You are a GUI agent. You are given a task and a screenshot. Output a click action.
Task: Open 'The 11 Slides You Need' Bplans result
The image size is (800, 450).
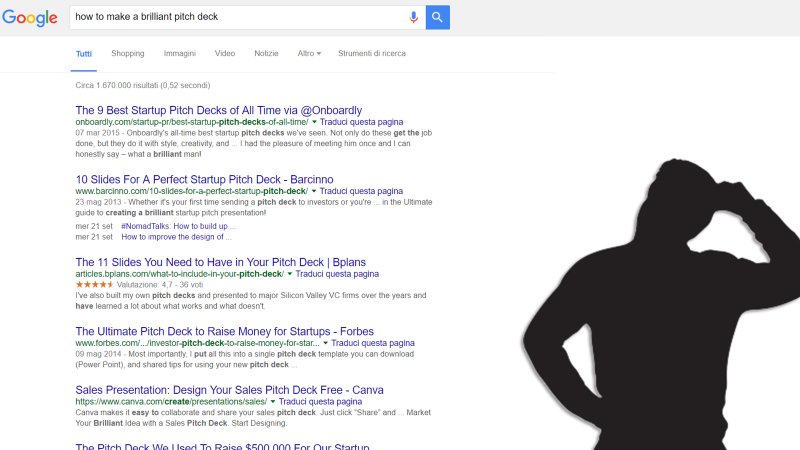point(220,262)
